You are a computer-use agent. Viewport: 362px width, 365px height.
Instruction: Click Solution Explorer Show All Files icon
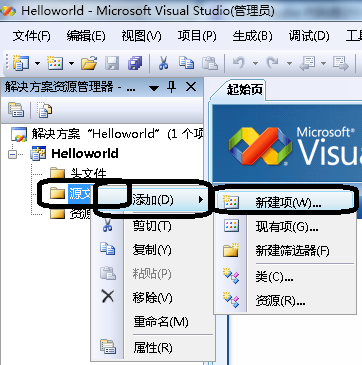pyautogui.click(x=45, y=110)
